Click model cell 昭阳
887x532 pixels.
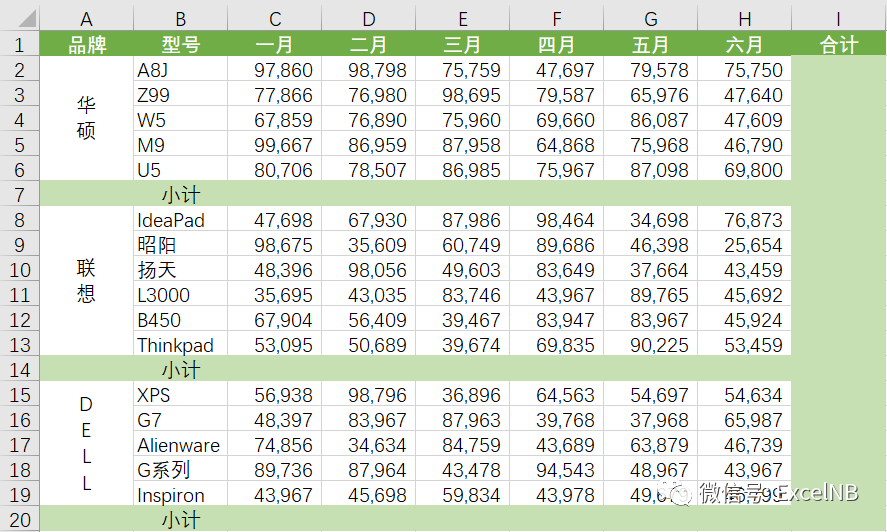pos(180,244)
